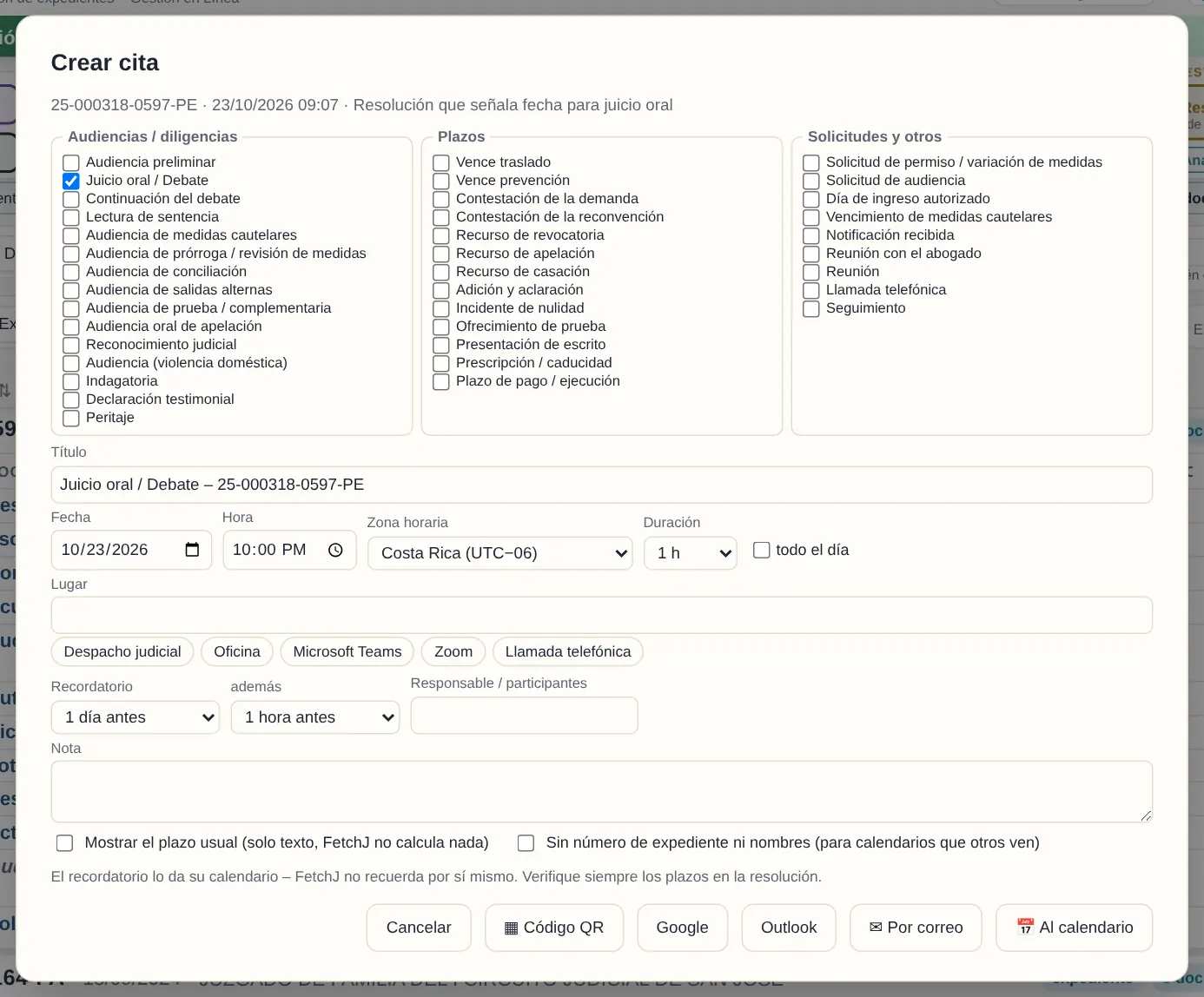Tick the Indagatoria checkbox
Viewport: 1204px width, 997px height.
pos(71,381)
